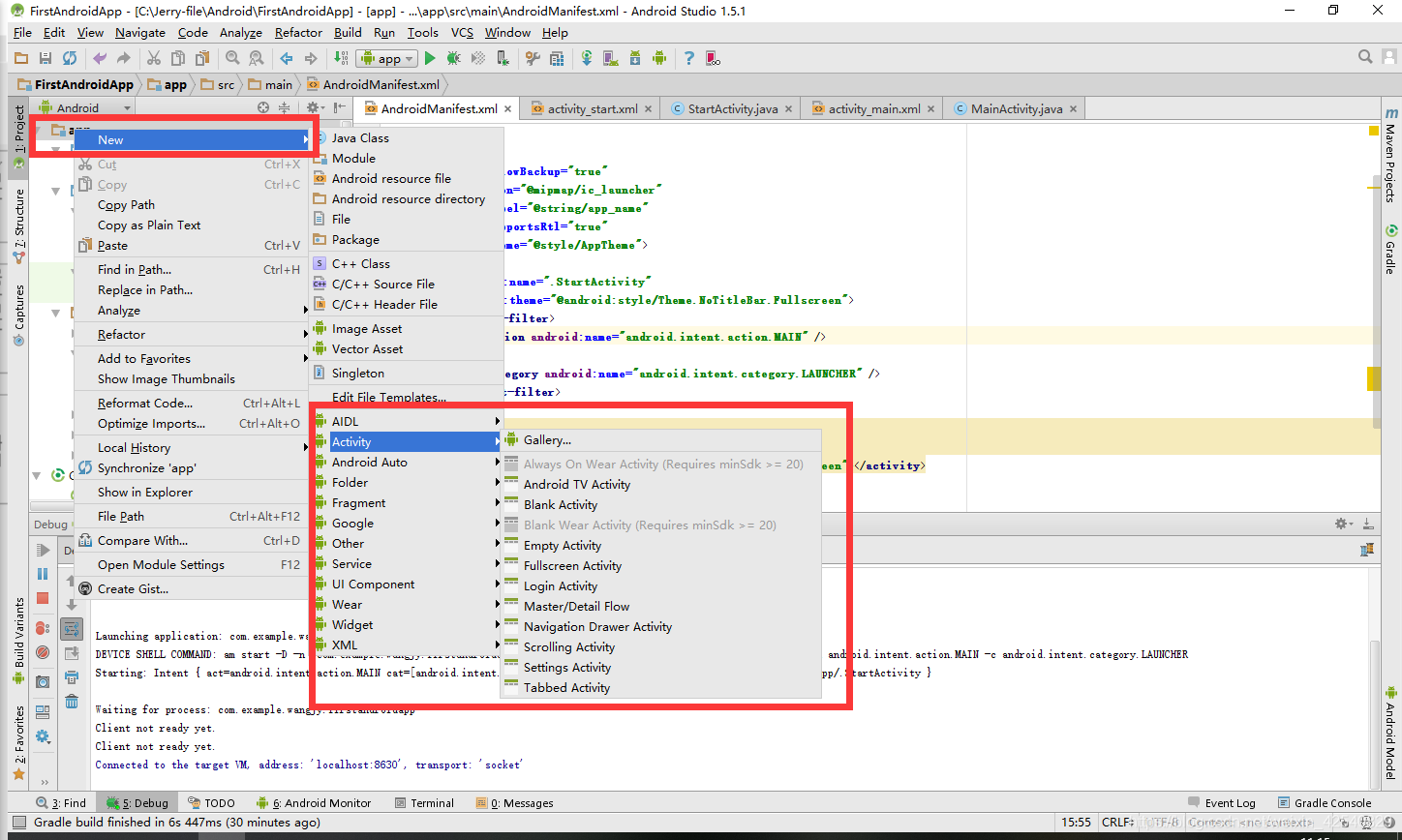1402x840 pixels.
Task: Click the print console icon
Action: click(72, 677)
